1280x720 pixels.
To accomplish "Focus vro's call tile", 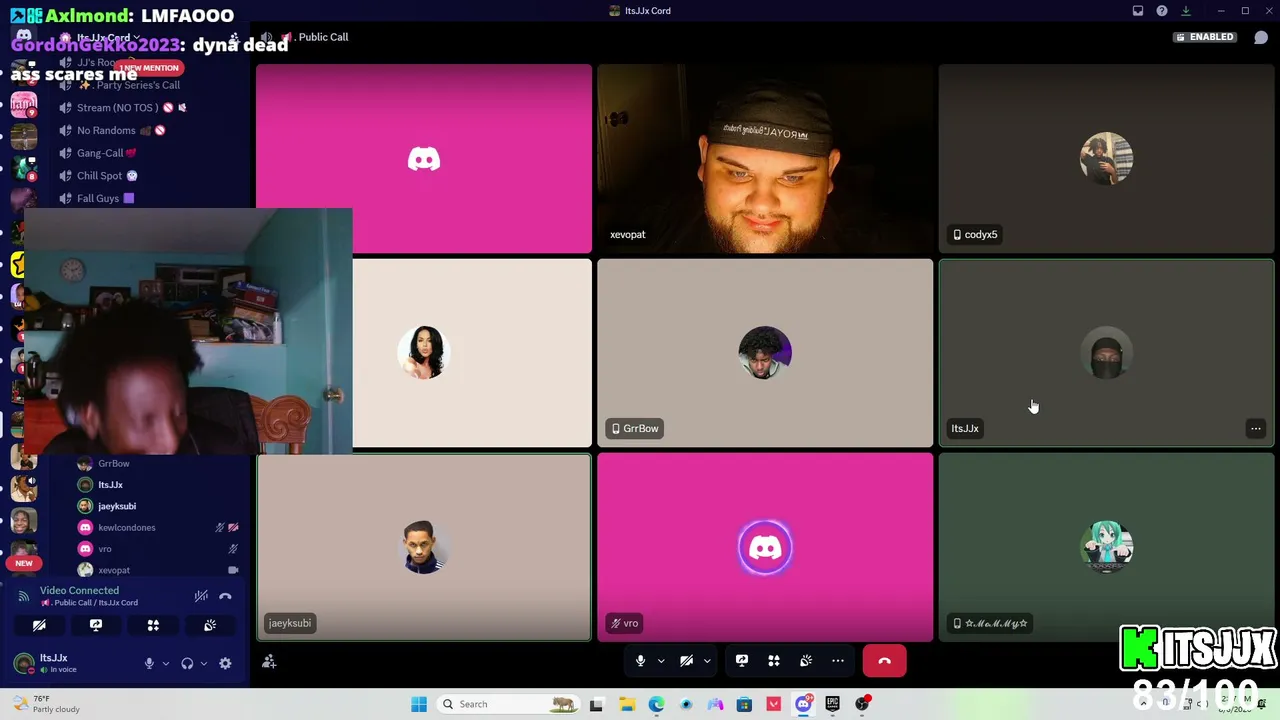I will pos(765,547).
